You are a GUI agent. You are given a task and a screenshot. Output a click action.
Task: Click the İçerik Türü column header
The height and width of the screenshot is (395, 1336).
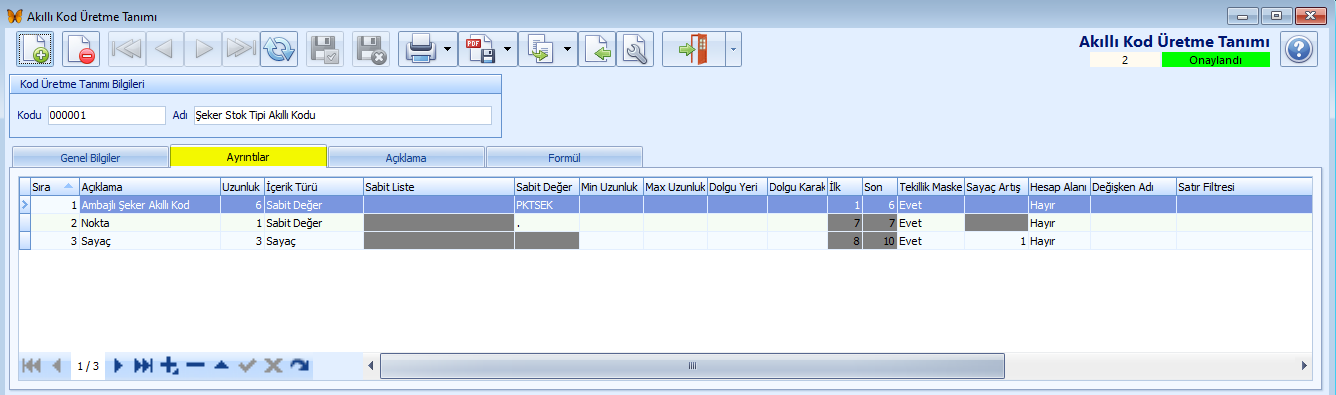pos(313,186)
